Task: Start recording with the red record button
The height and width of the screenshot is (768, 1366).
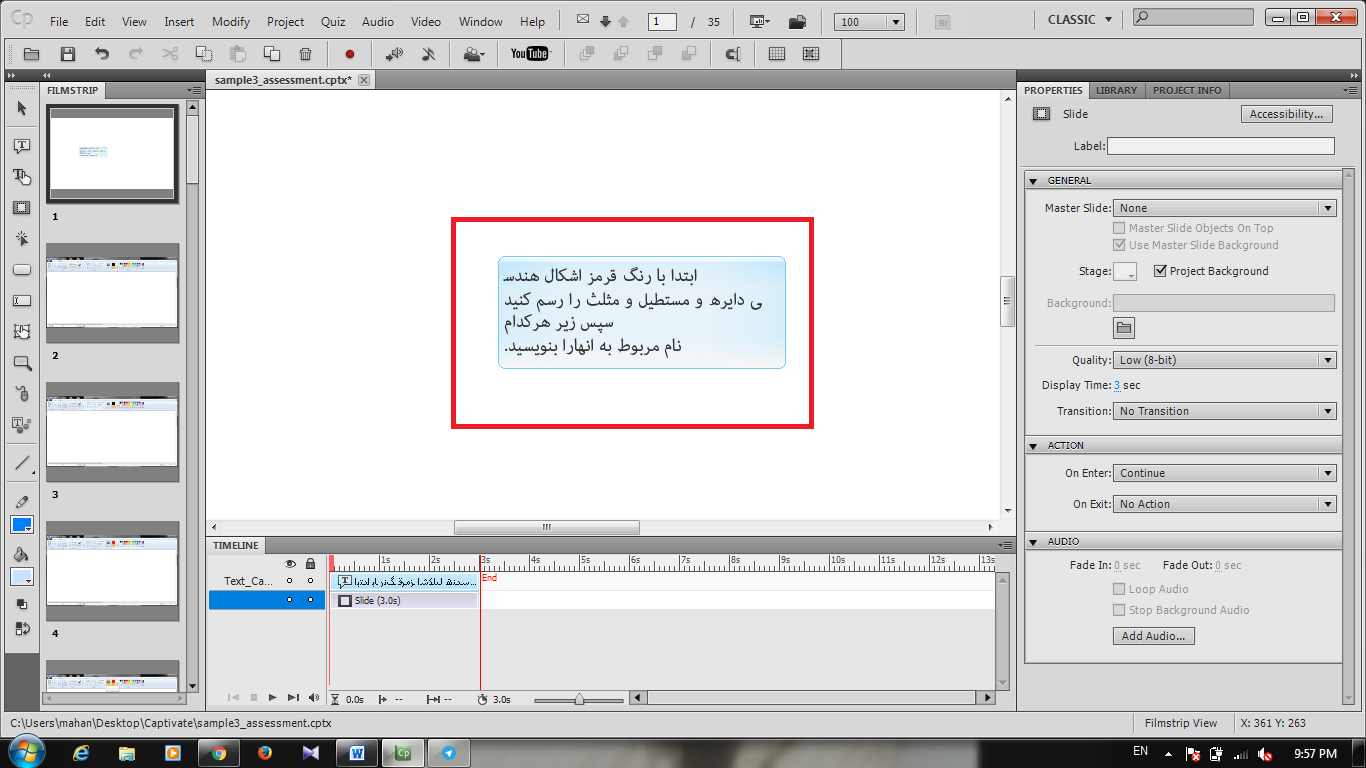Action: (x=350, y=54)
